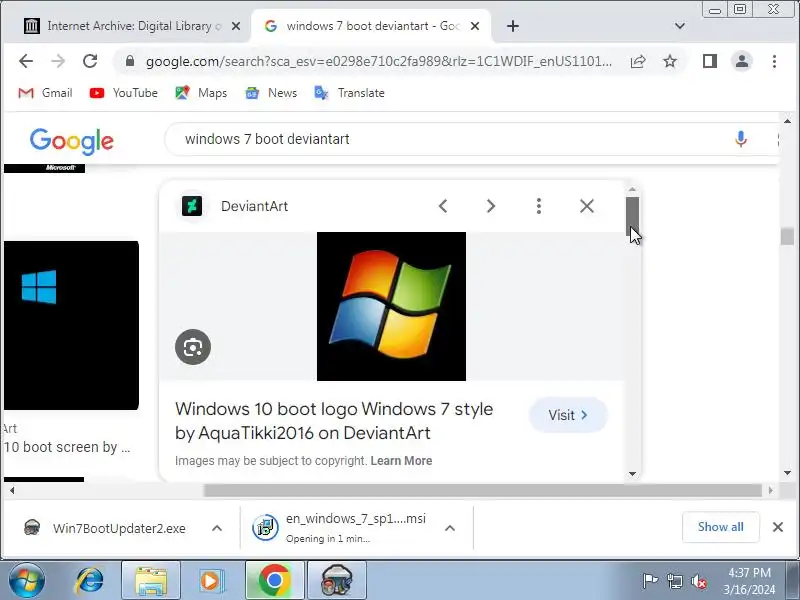Click the network tray icon
This screenshot has height=600, width=800.
pyautogui.click(x=674, y=581)
